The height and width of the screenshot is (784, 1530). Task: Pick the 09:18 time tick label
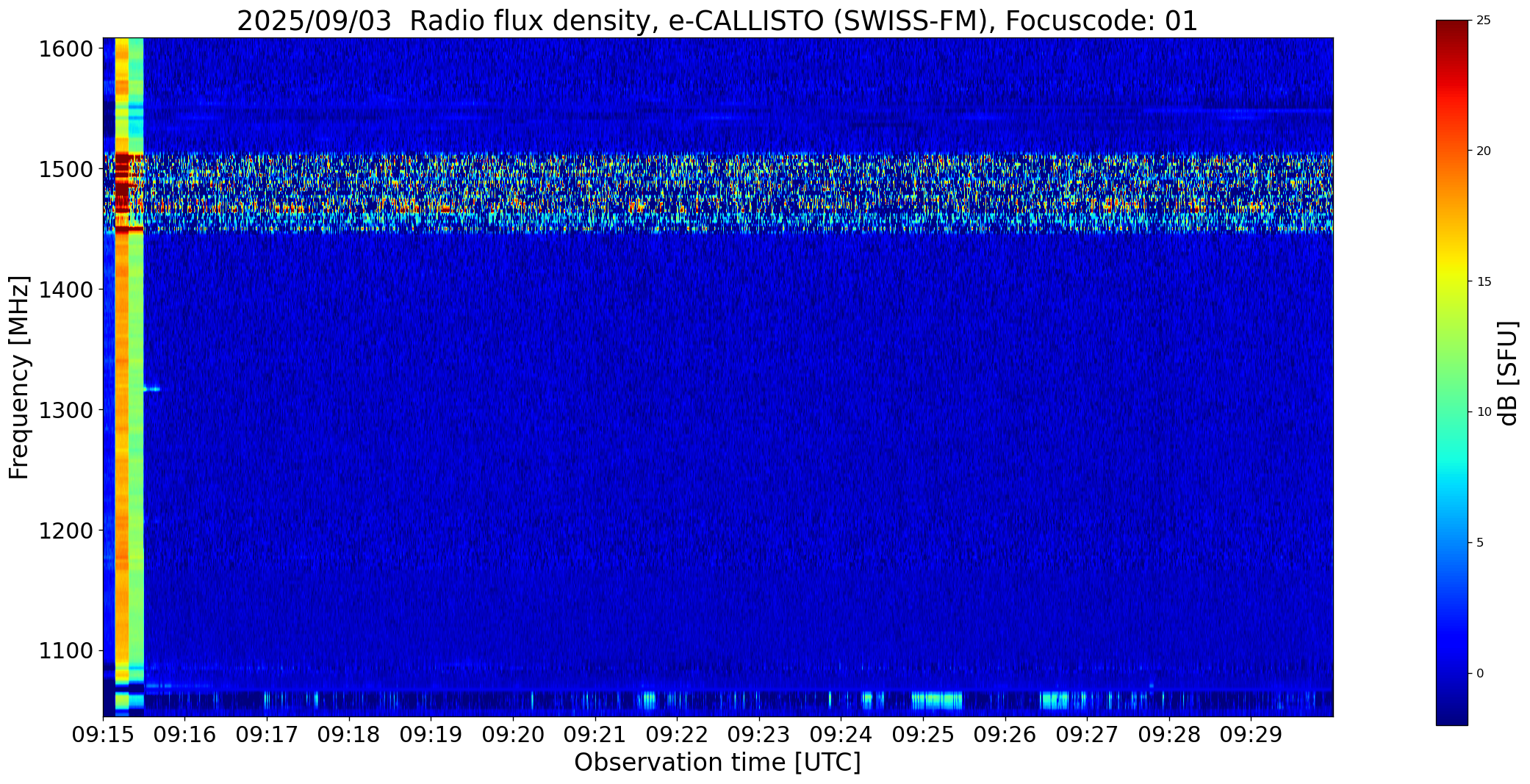tap(350, 735)
